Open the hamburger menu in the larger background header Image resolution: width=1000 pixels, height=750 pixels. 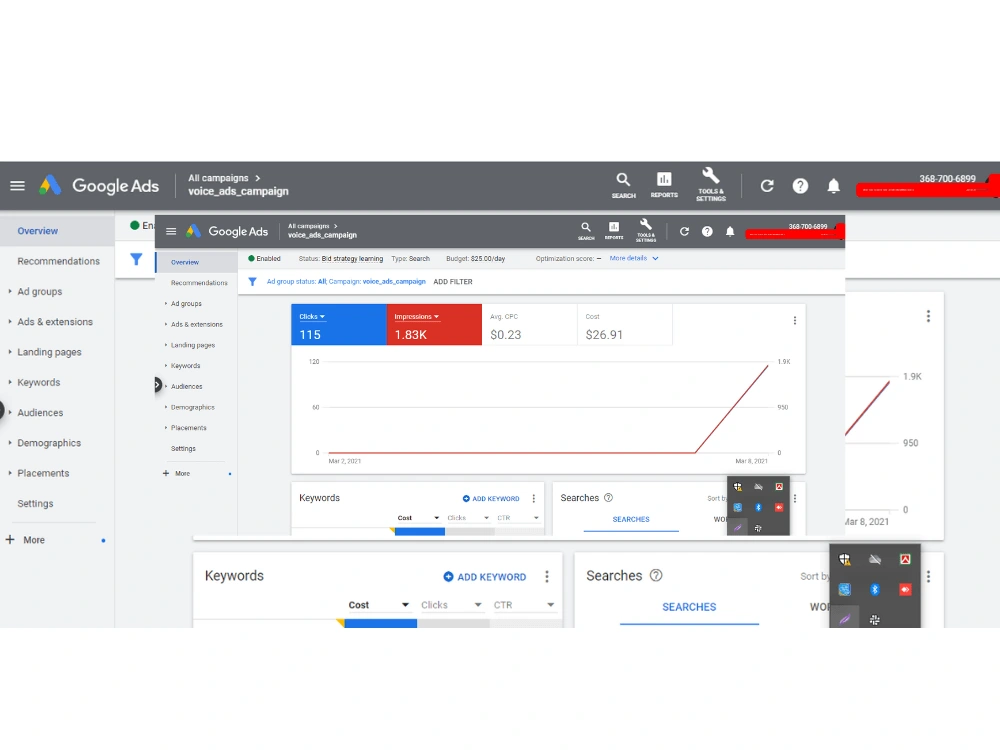(x=17, y=186)
